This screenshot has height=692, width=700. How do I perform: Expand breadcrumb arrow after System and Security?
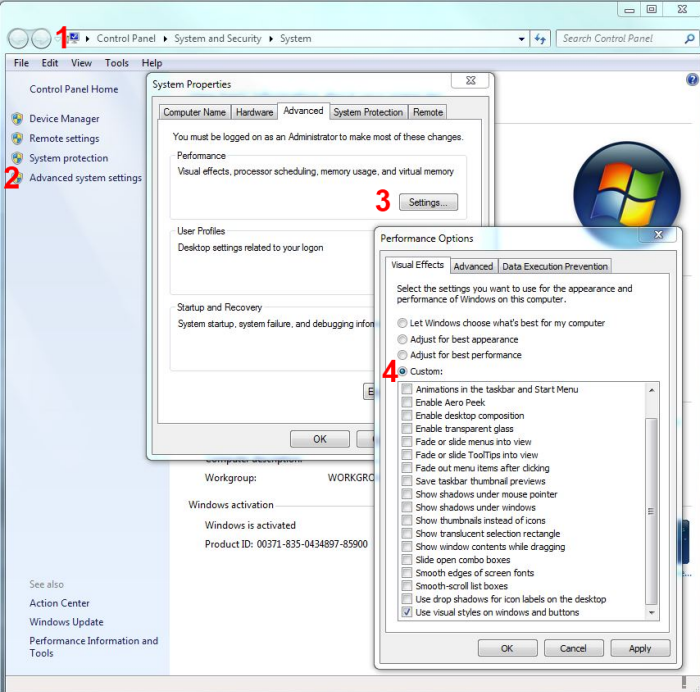click(271, 39)
